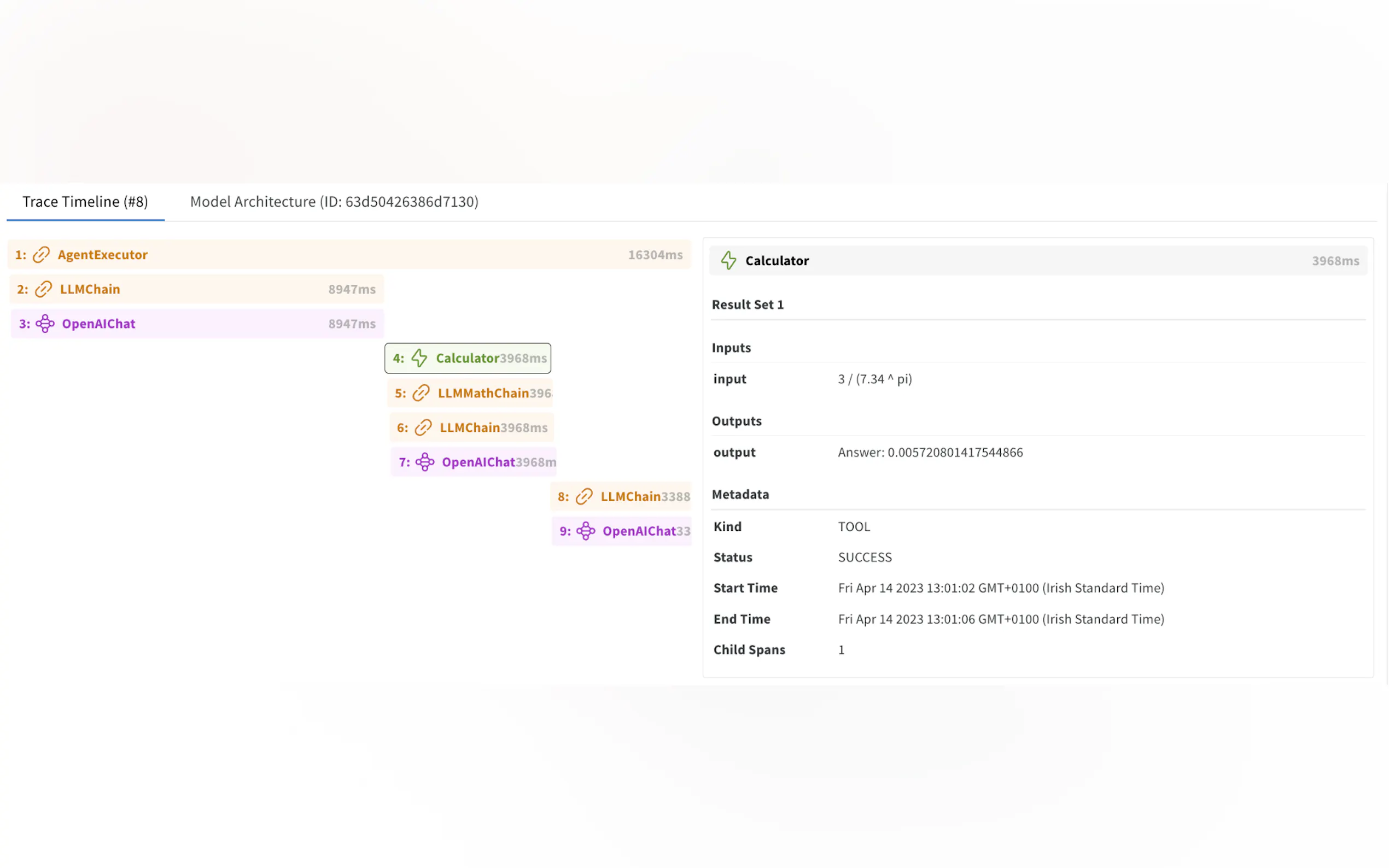Click the Calculator output answer value
This screenshot has height=868, width=1389.
click(930, 453)
